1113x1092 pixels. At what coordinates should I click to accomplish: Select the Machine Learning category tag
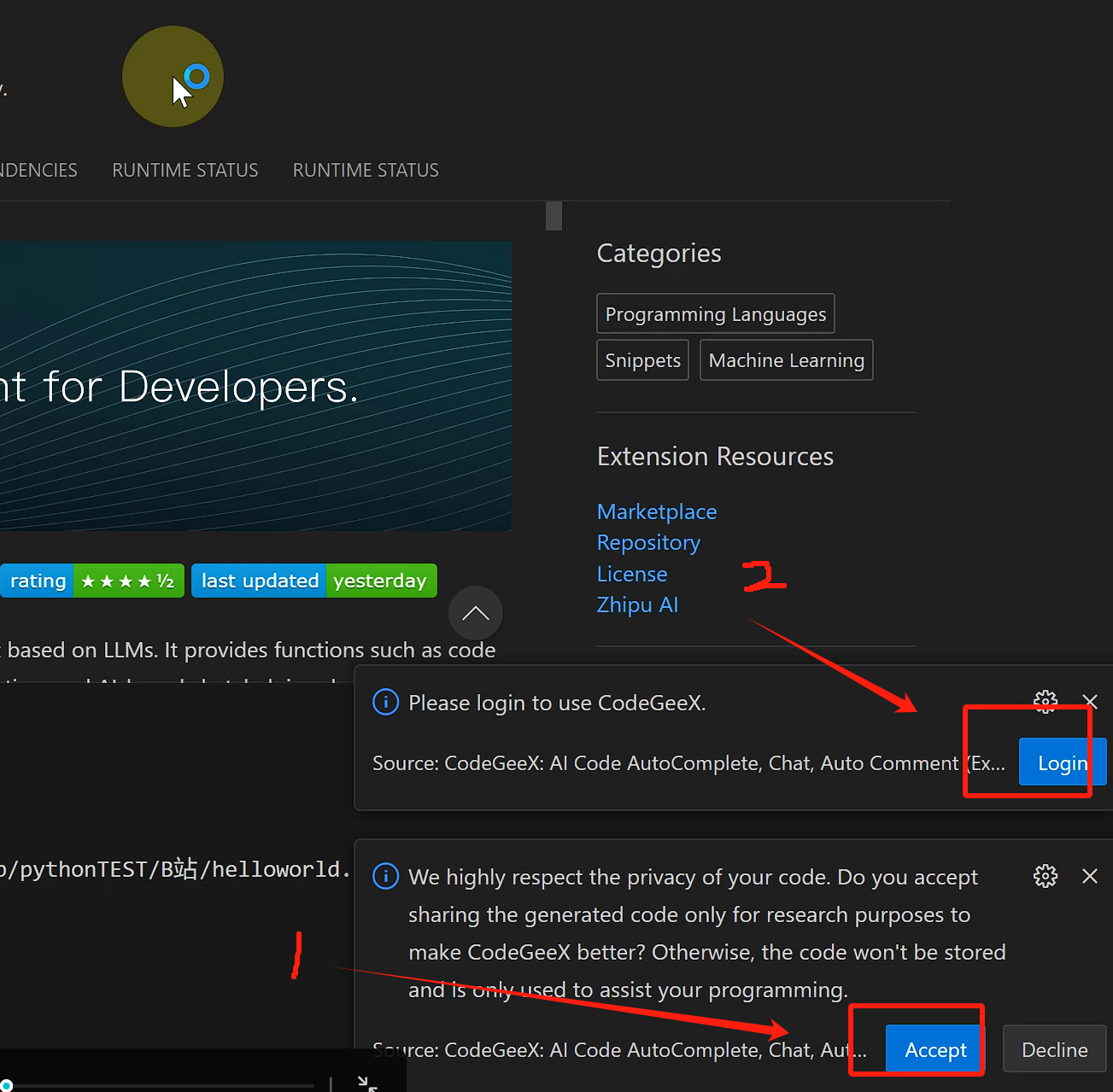(787, 360)
